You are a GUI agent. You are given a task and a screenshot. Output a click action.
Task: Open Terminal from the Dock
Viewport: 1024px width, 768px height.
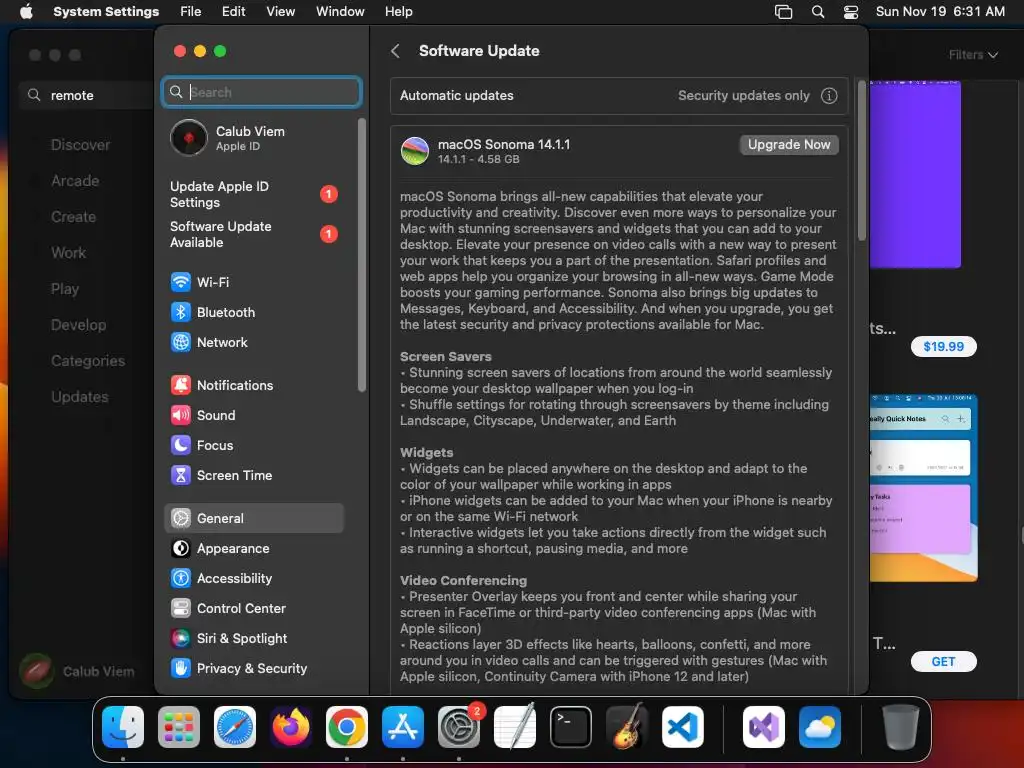(571, 727)
